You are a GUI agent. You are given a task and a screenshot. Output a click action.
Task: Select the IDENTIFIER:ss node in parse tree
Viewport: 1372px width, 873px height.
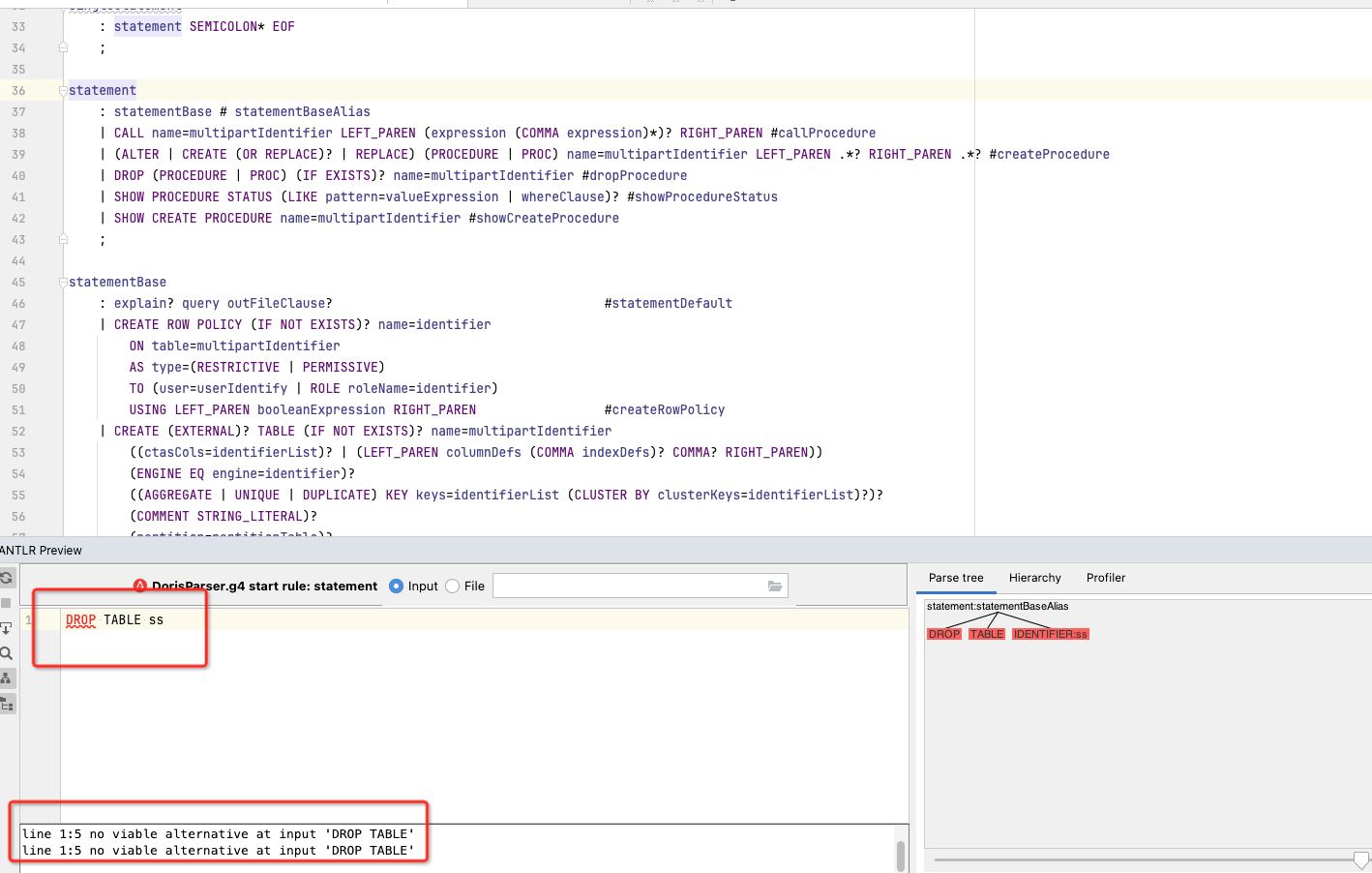pyautogui.click(x=1051, y=634)
